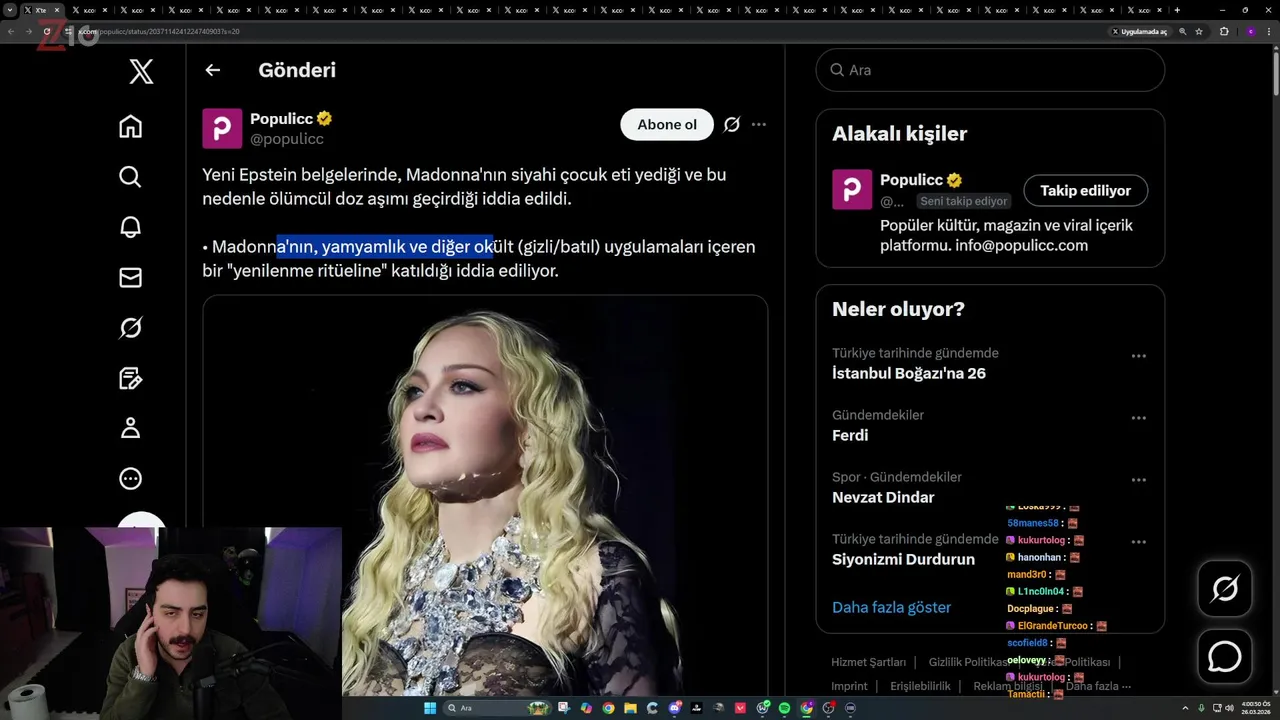
Task: Click the address bar URL
Action: 160,31
